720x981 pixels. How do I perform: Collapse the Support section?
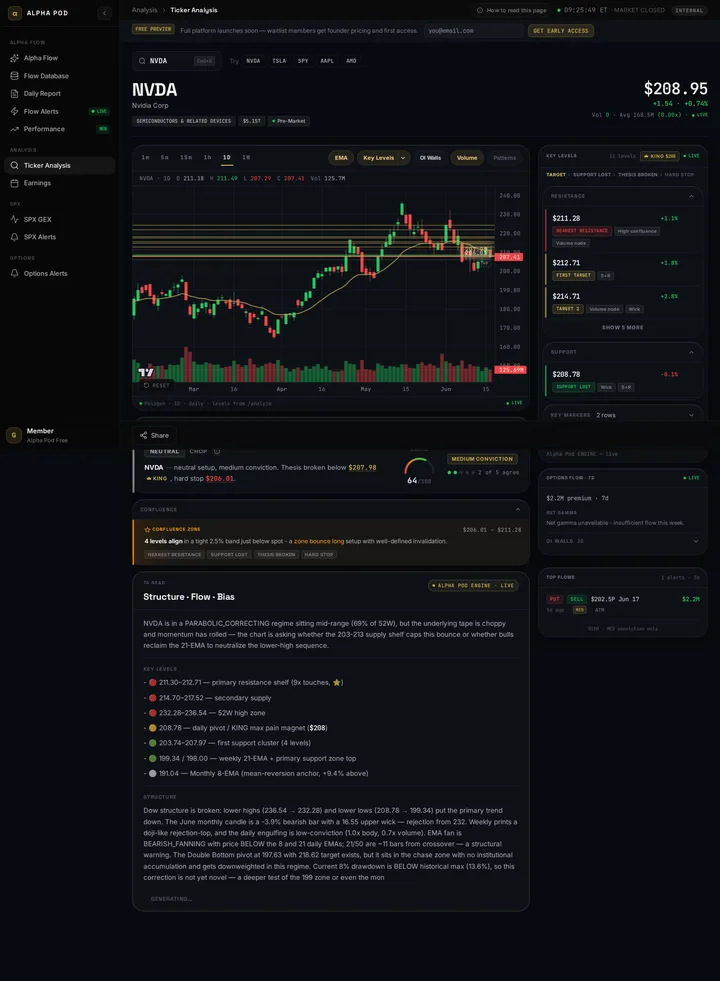point(691,352)
